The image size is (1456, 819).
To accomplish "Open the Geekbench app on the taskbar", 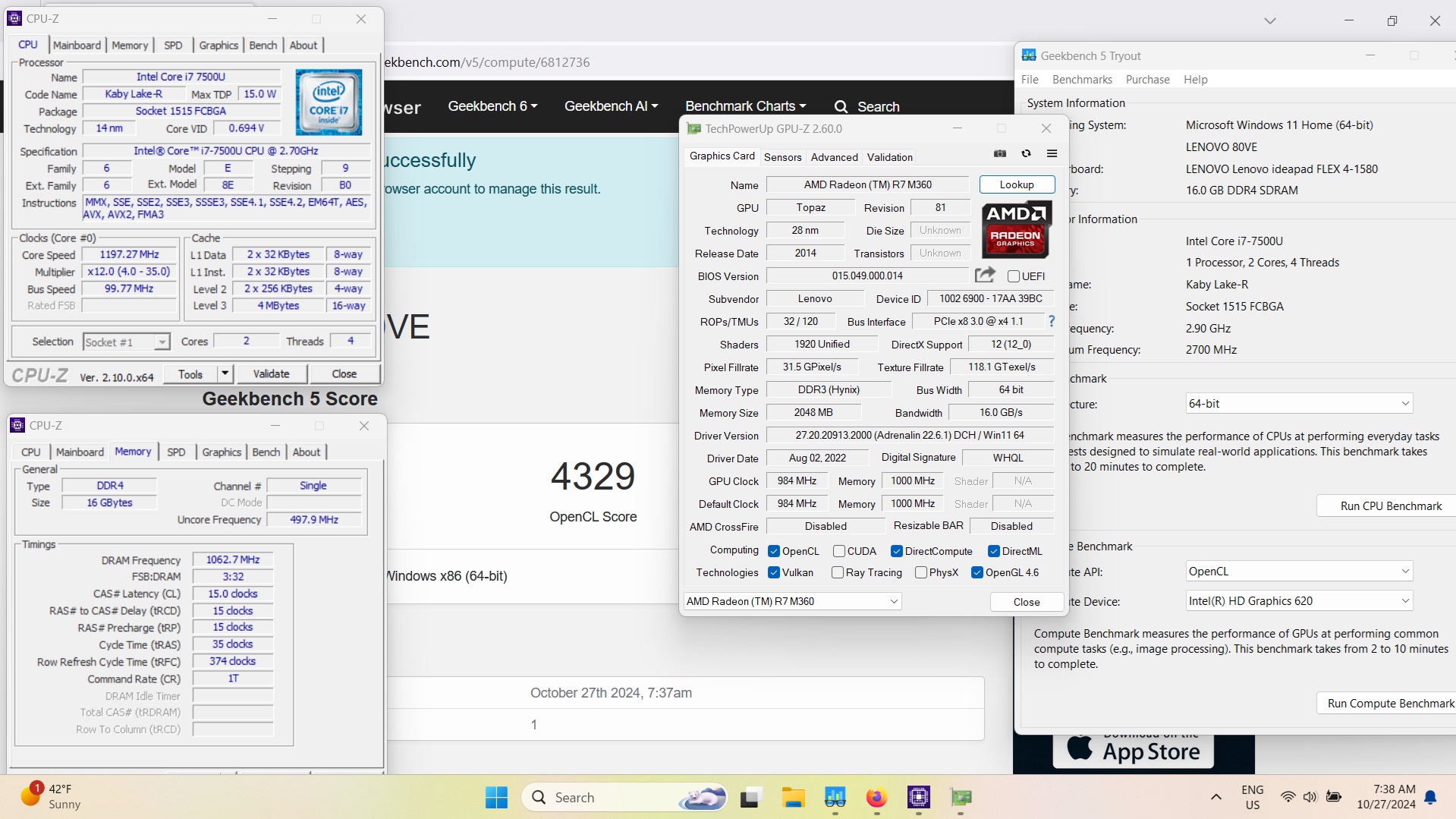I will click(835, 797).
